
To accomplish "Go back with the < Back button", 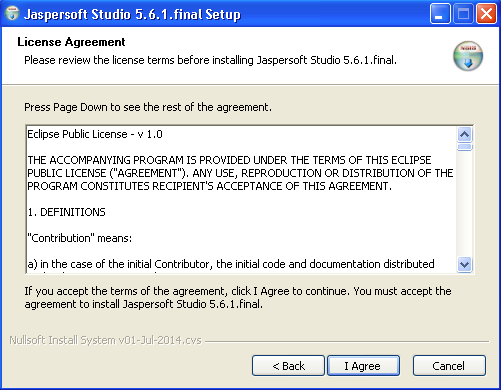I will (288, 366).
